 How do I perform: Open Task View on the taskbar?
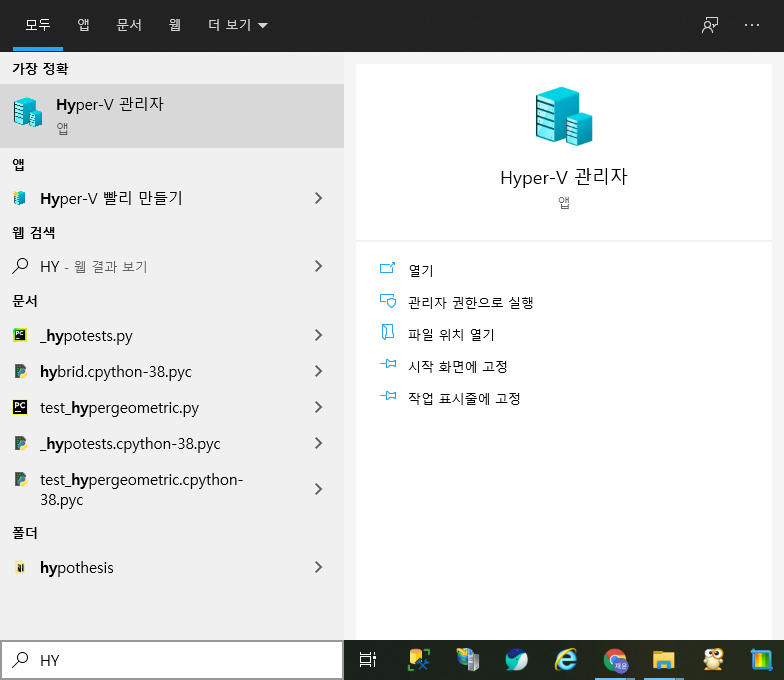368,660
